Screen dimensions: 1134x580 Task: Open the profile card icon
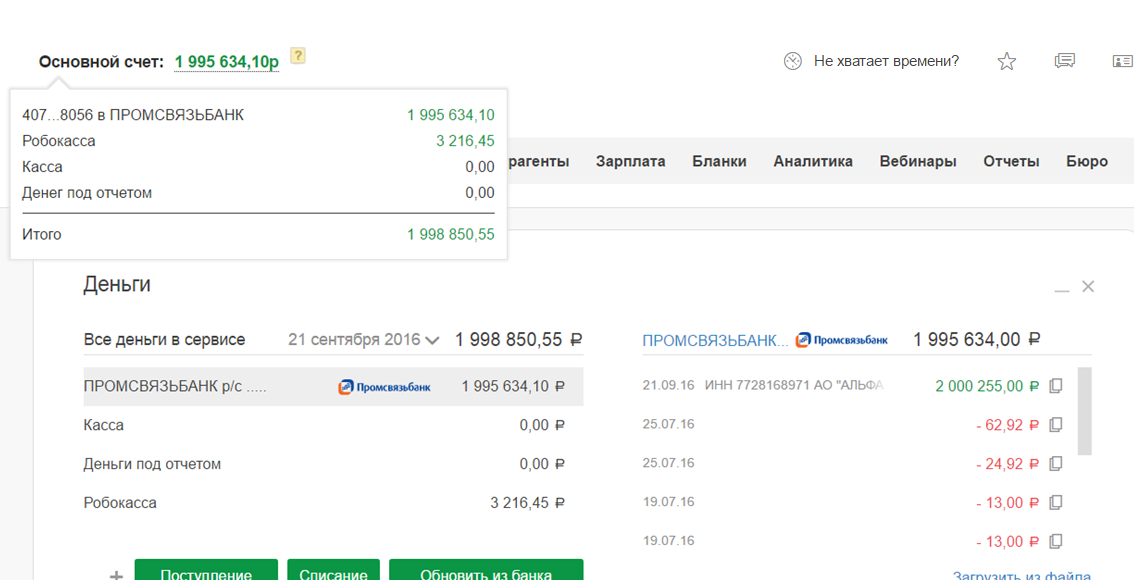coord(1122,61)
